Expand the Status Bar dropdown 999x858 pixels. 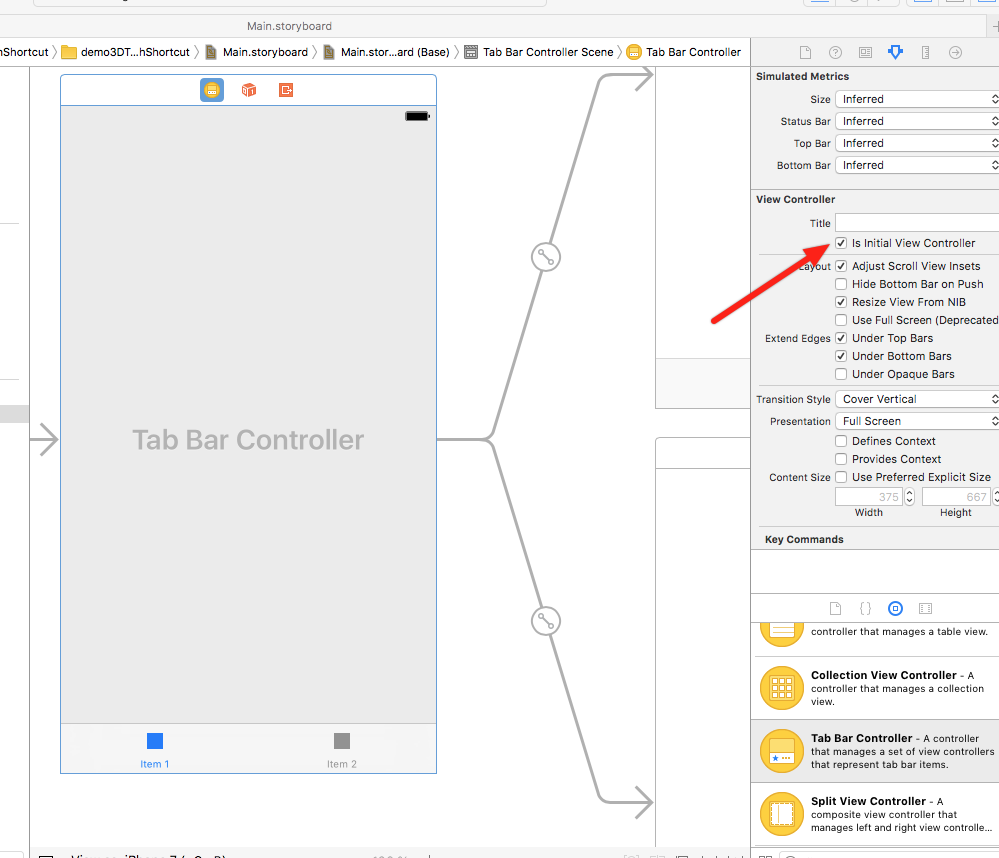tap(917, 121)
